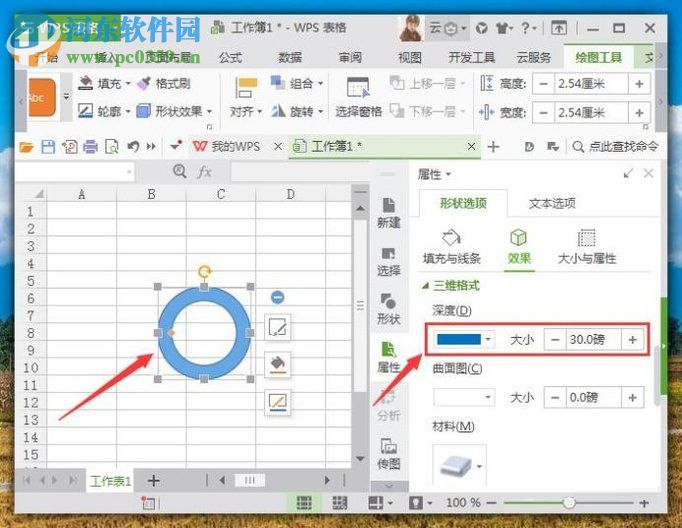Open 形状效果 shape effects
Image resolution: width=682 pixels, height=528 pixels.
(x=174, y=111)
